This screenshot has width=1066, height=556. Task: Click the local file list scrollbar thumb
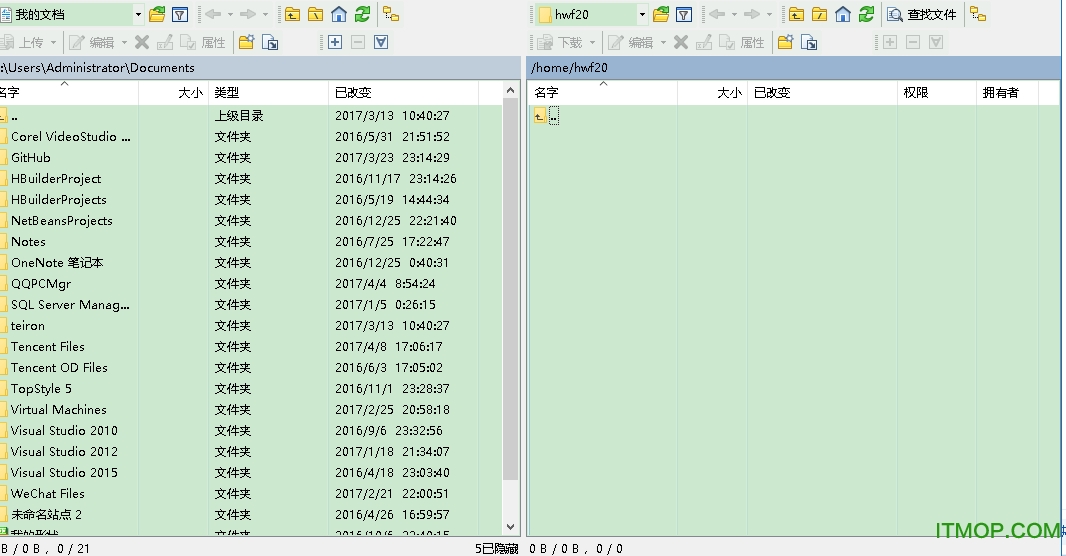coord(511,289)
